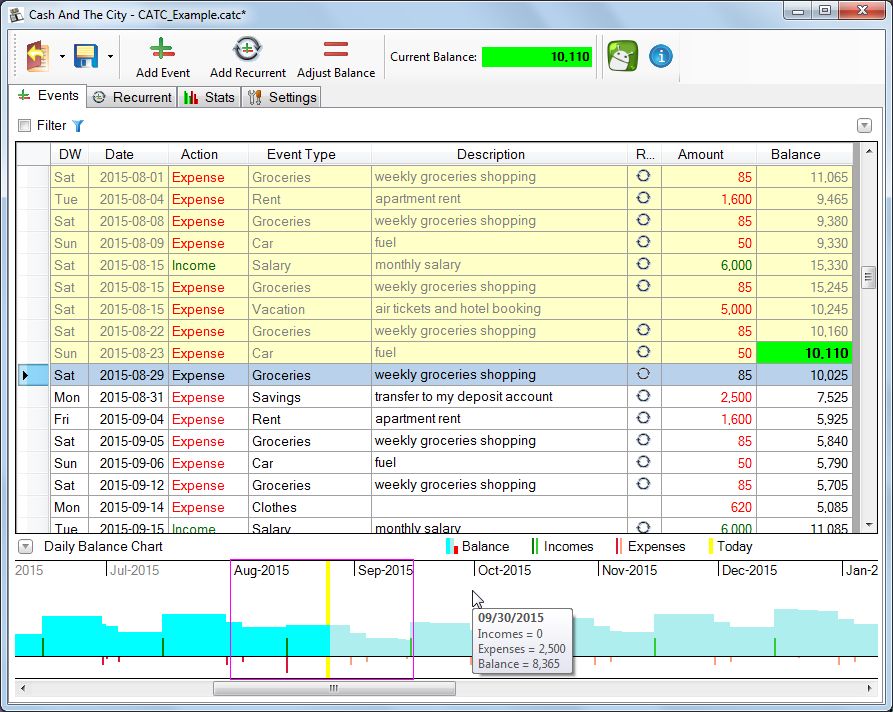The image size is (893, 712).
Task: Click recurrent icon on 2015-08-23 fuel row
Action: [x=643, y=352]
